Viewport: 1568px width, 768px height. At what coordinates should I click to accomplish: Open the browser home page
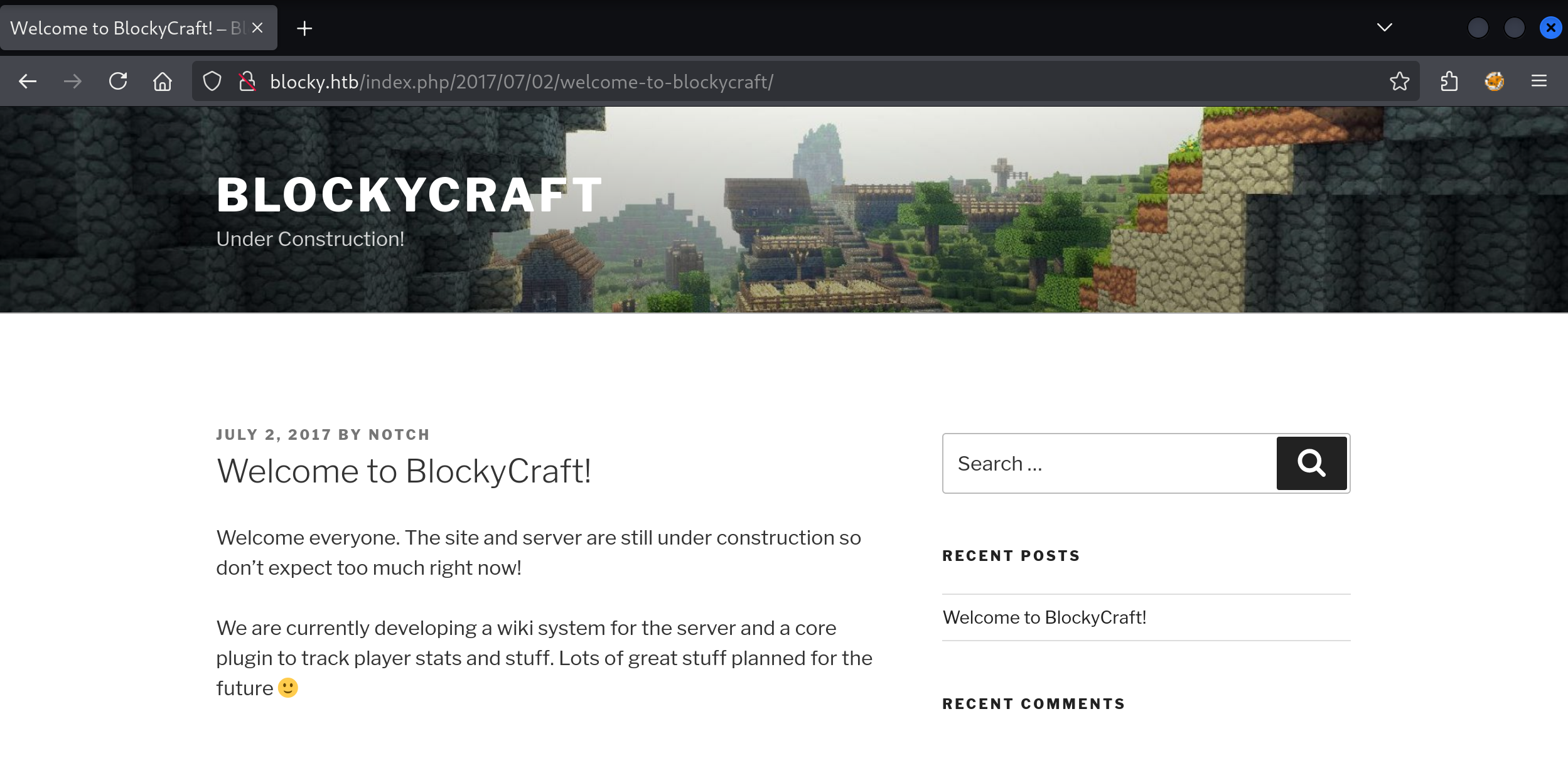click(x=163, y=82)
